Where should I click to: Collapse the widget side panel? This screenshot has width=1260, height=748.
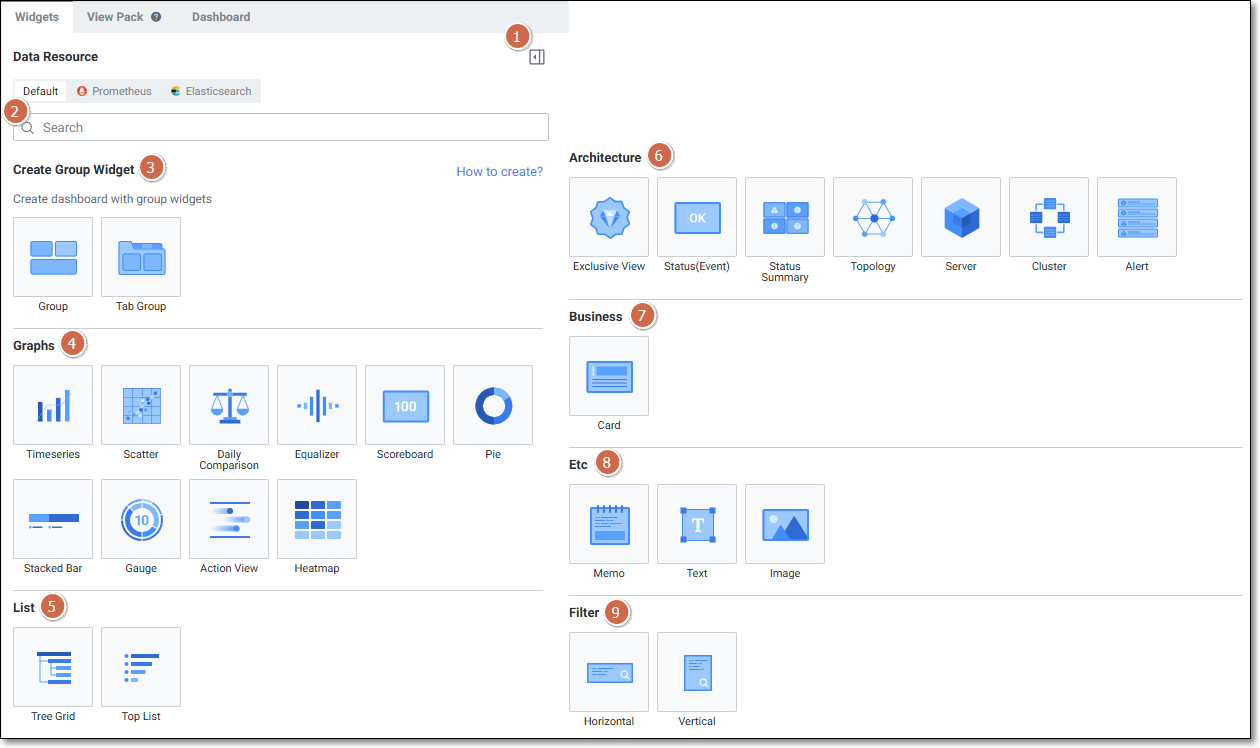click(x=537, y=57)
